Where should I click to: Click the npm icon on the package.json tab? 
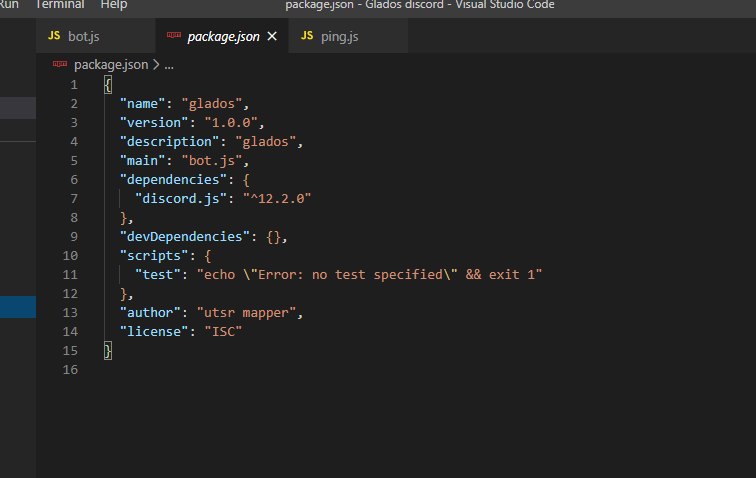click(174, 35)
